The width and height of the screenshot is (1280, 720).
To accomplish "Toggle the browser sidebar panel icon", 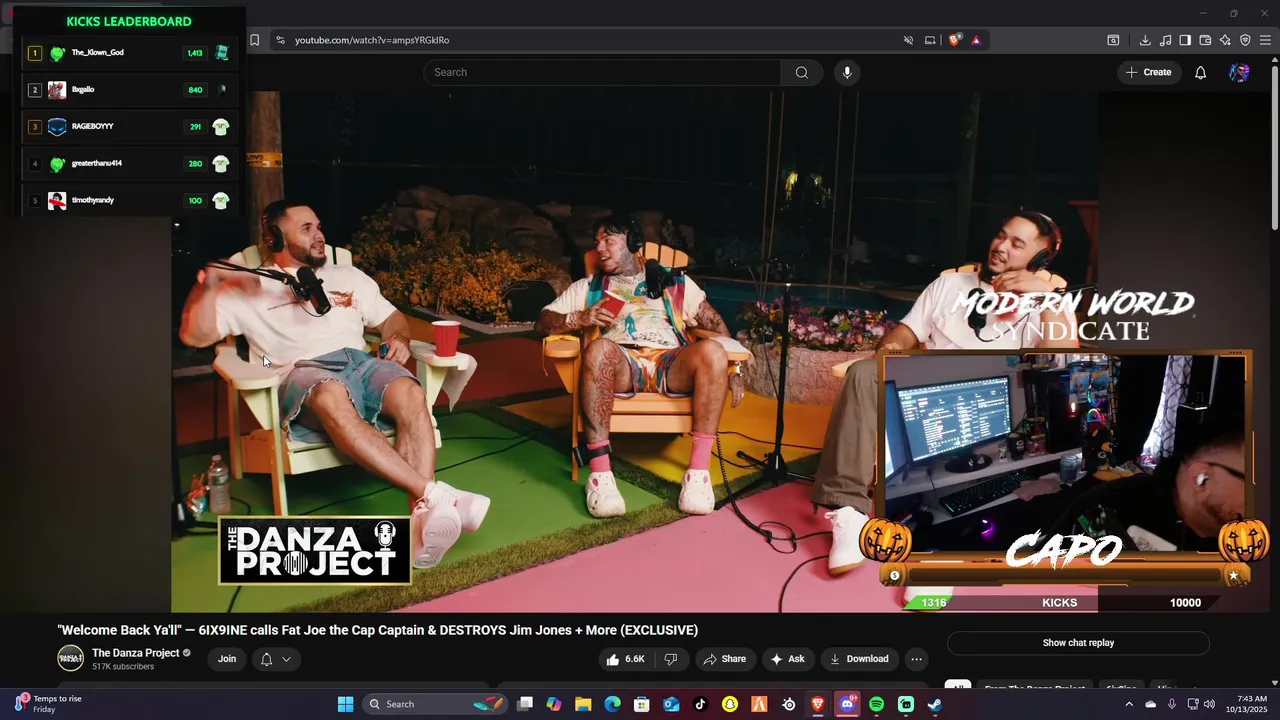I will click(1185, 40).
